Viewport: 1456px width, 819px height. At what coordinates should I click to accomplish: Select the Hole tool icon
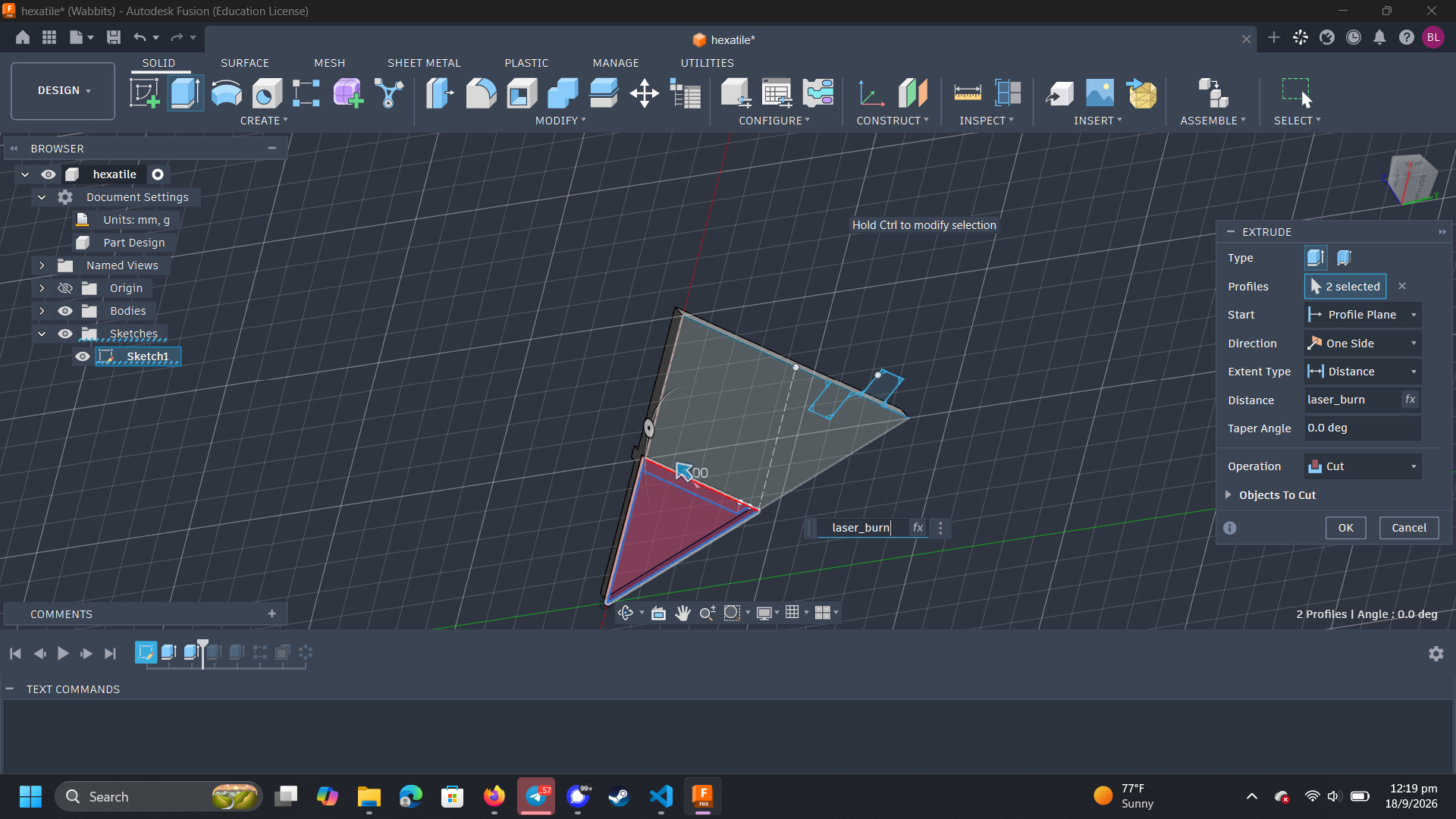point(267,93)
